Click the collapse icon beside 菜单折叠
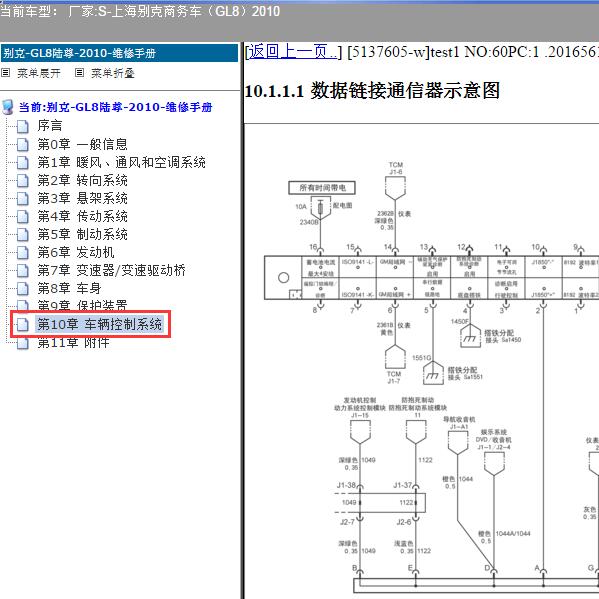The image size is (599, 599). click(79, 73)
